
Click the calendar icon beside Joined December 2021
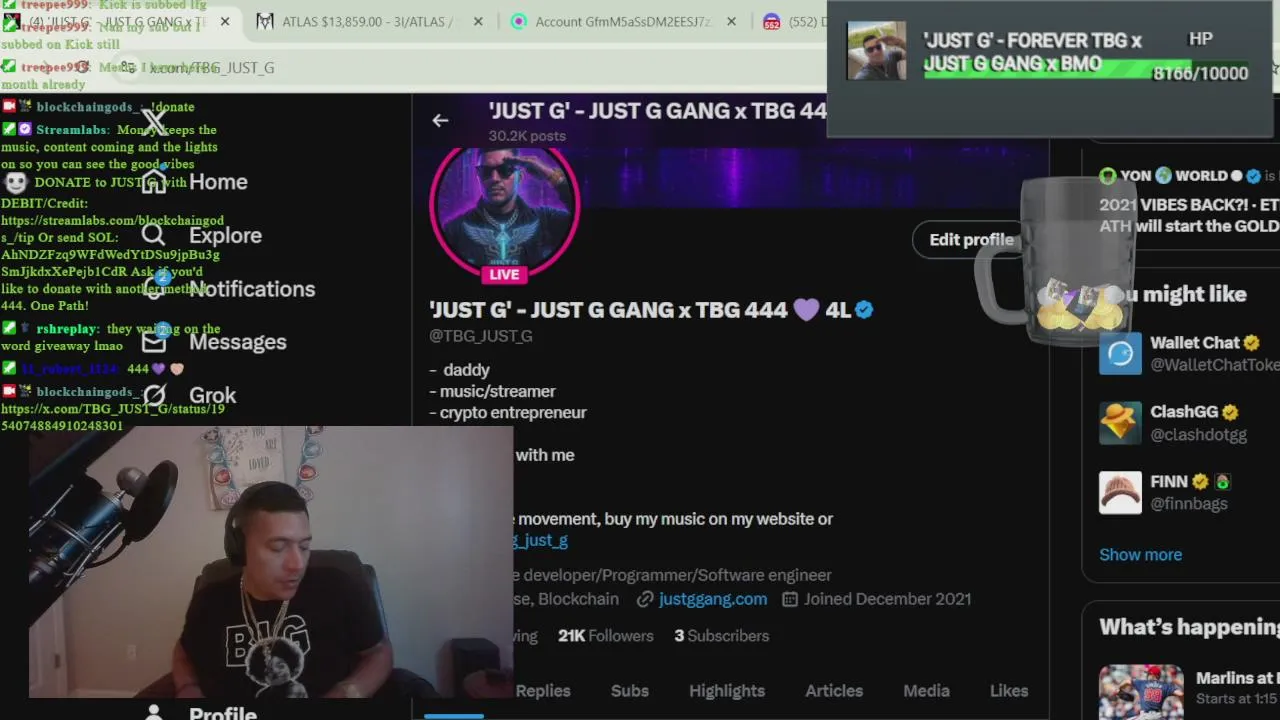click(x=789, y=599)
